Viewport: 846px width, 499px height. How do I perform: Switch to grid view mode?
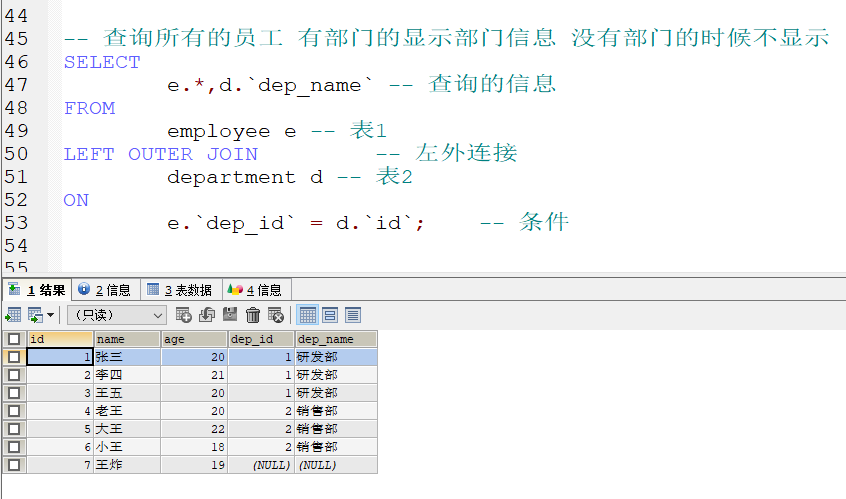pos(308,315)
